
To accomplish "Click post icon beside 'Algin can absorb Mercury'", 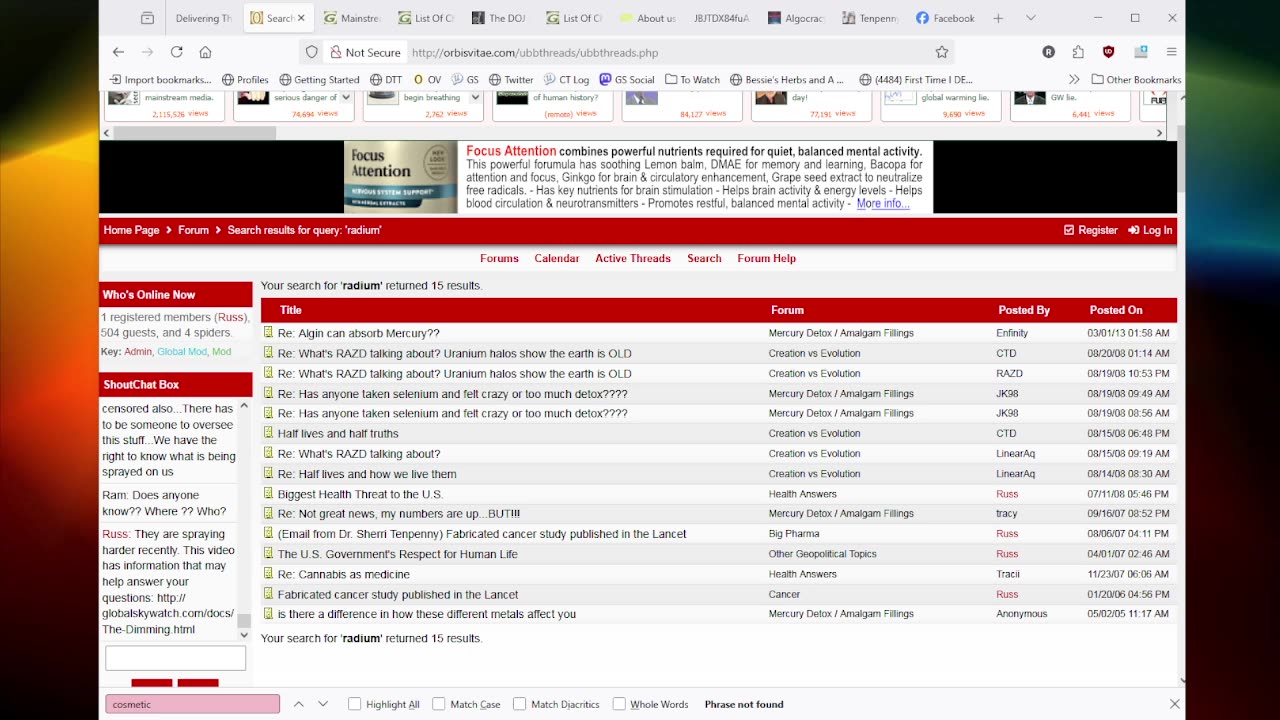I will click(x=268, y=333).
